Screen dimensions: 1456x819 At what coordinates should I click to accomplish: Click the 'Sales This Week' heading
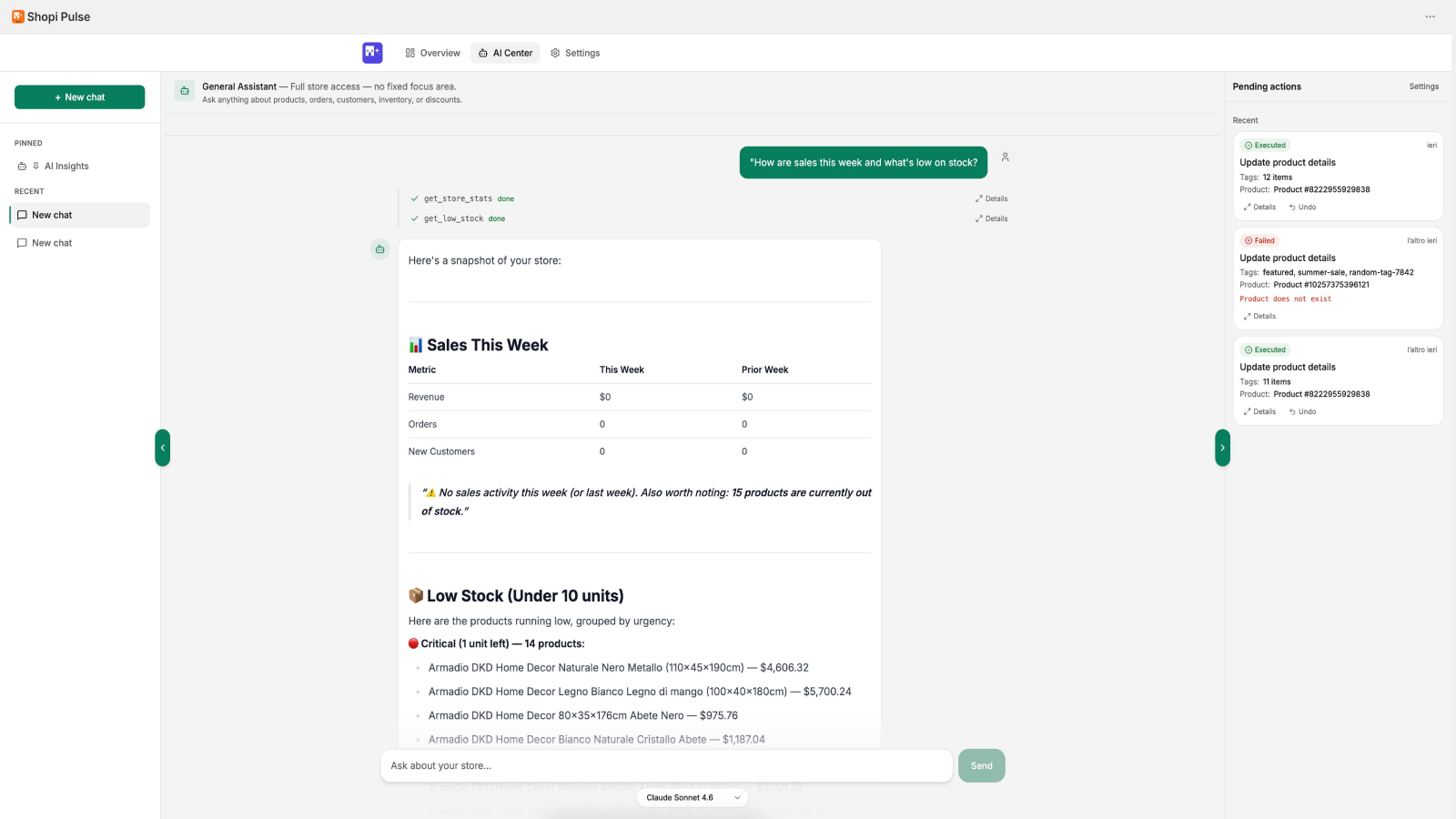478,345
